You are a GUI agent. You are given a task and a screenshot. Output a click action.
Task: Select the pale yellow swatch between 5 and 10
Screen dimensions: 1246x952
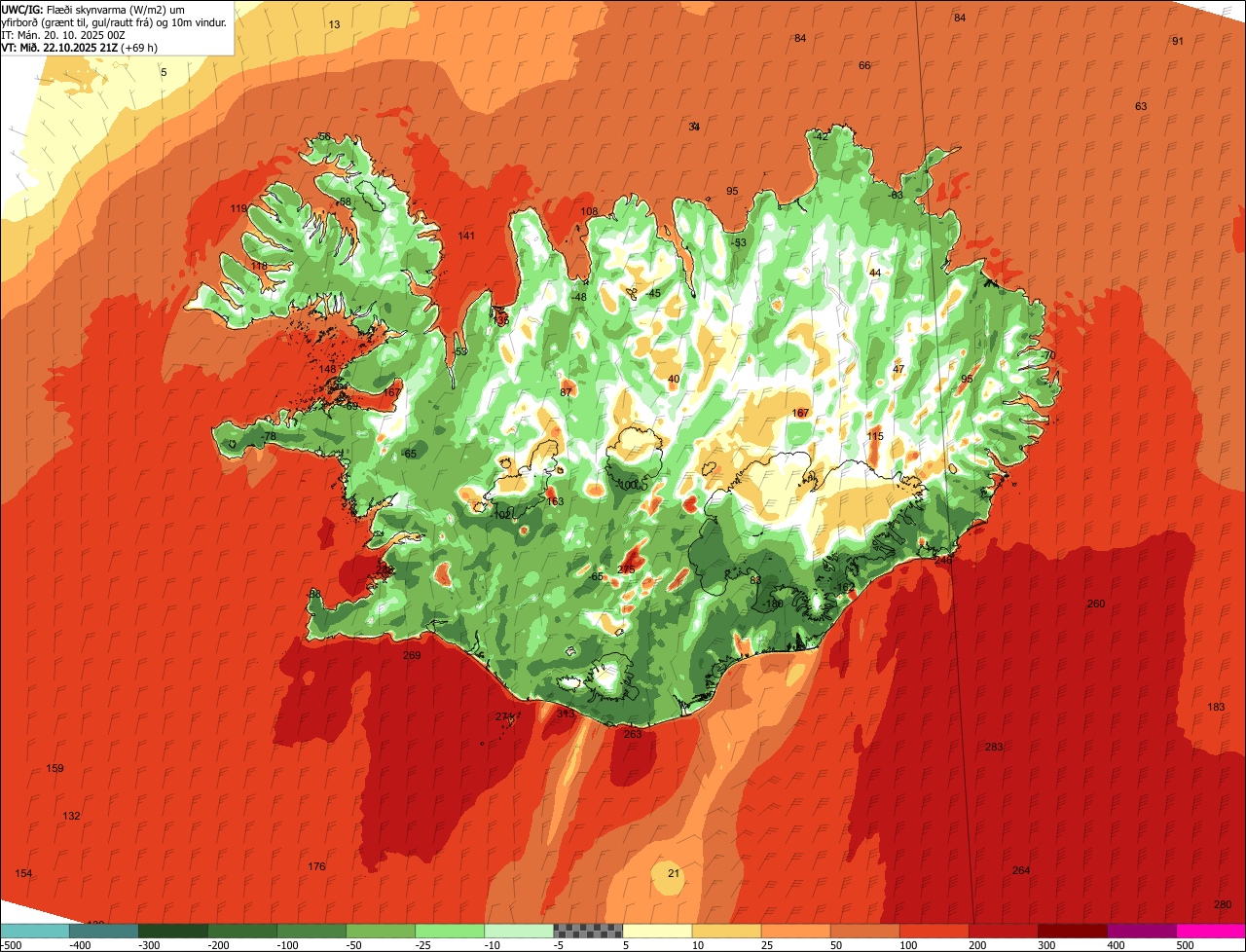(657, 931)
